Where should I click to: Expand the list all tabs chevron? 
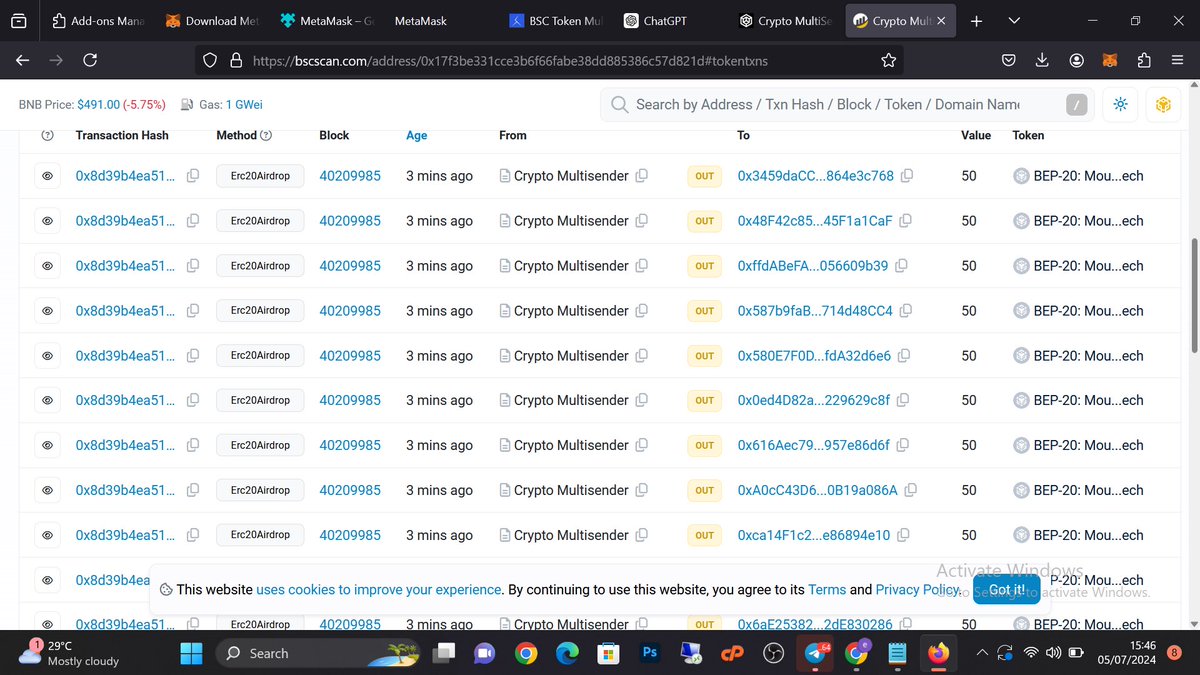tap(1016, 21)
